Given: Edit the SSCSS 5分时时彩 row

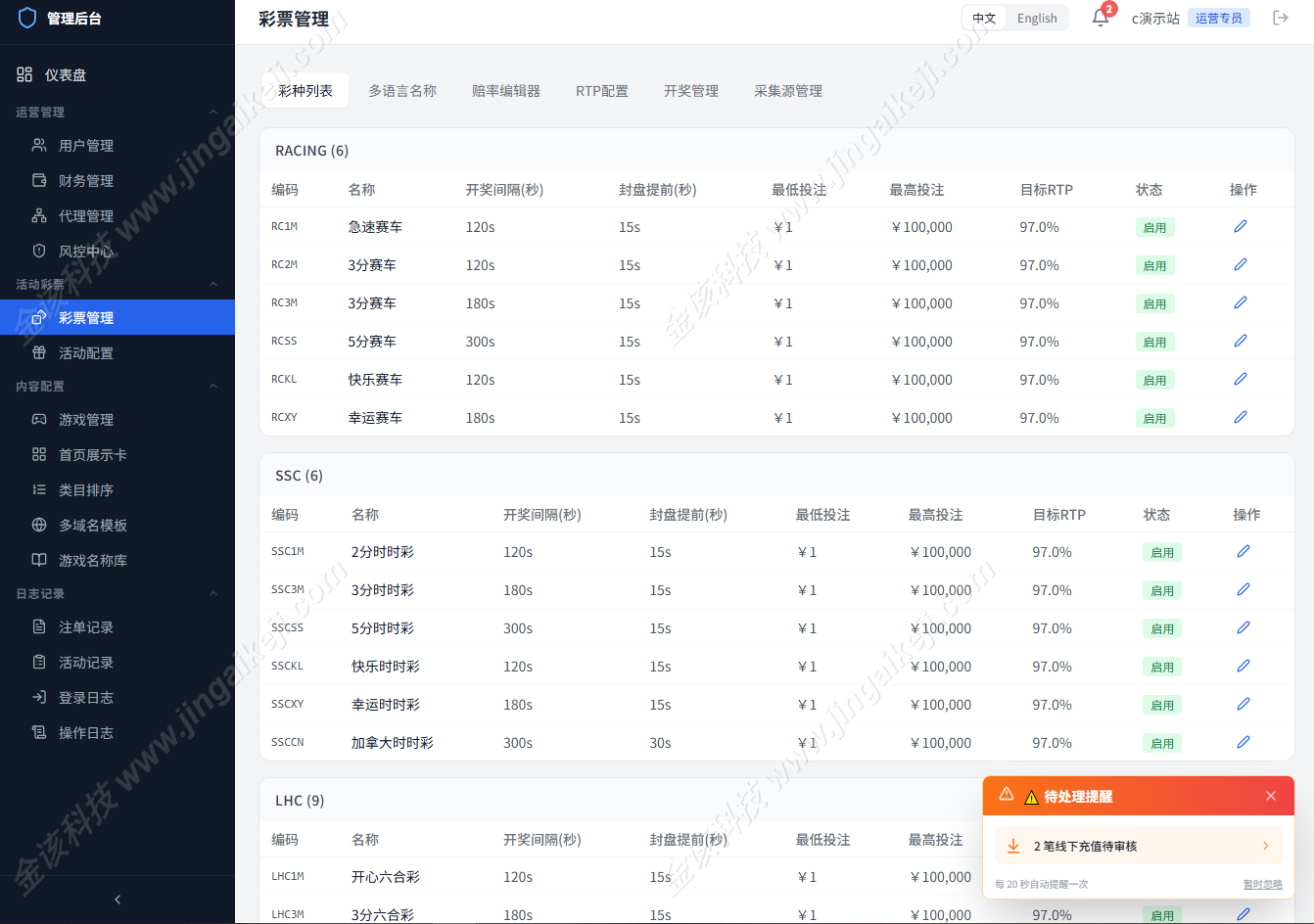Looking at the screenshot, I should click(1244, 627).
